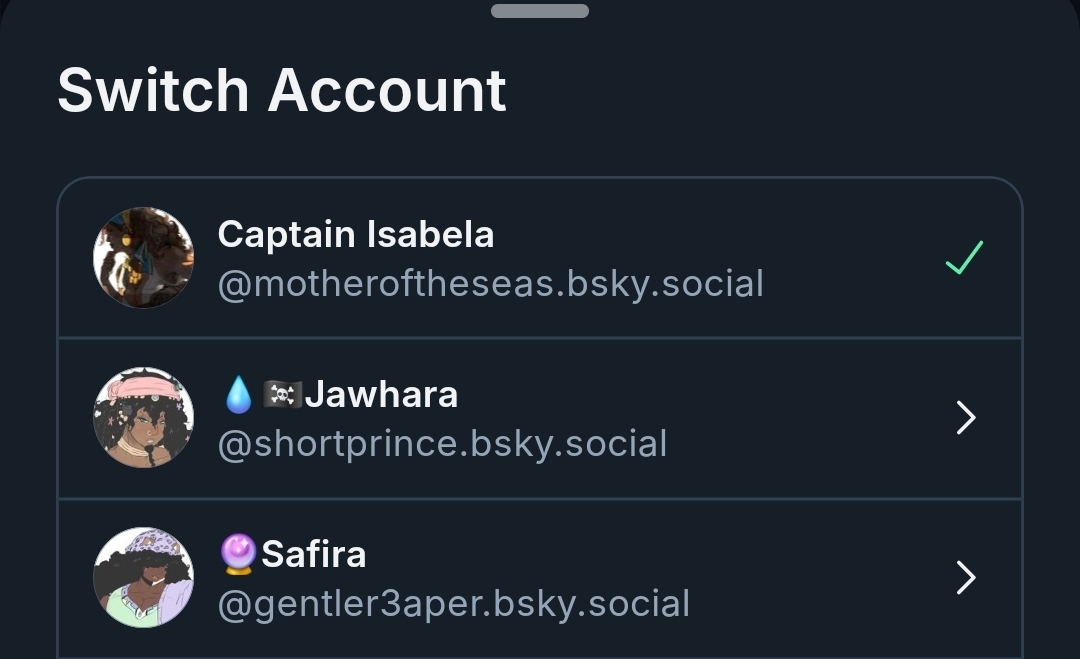This screenshot has width=1080, height=659.
Task: Tap Jawhara's profile avatar
Action: (x=143, y=417)
